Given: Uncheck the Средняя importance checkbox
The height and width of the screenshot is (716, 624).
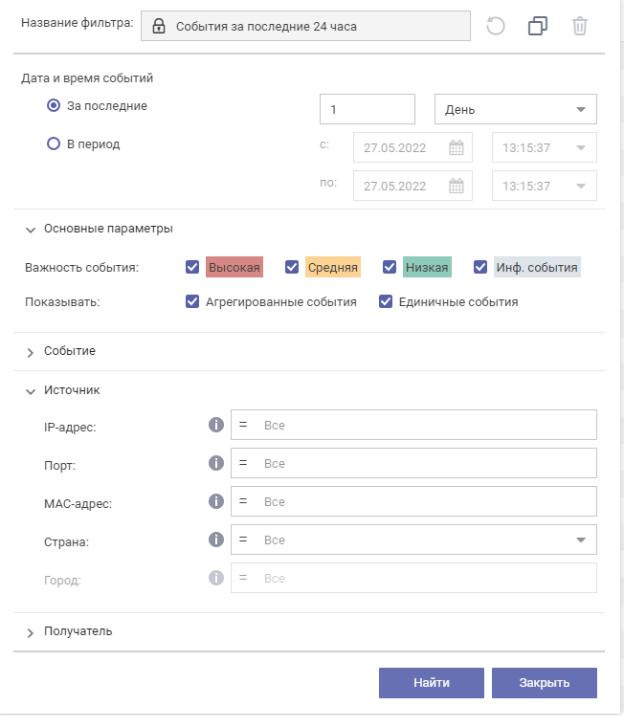Looking at the screenshot, I should (292, 267).
